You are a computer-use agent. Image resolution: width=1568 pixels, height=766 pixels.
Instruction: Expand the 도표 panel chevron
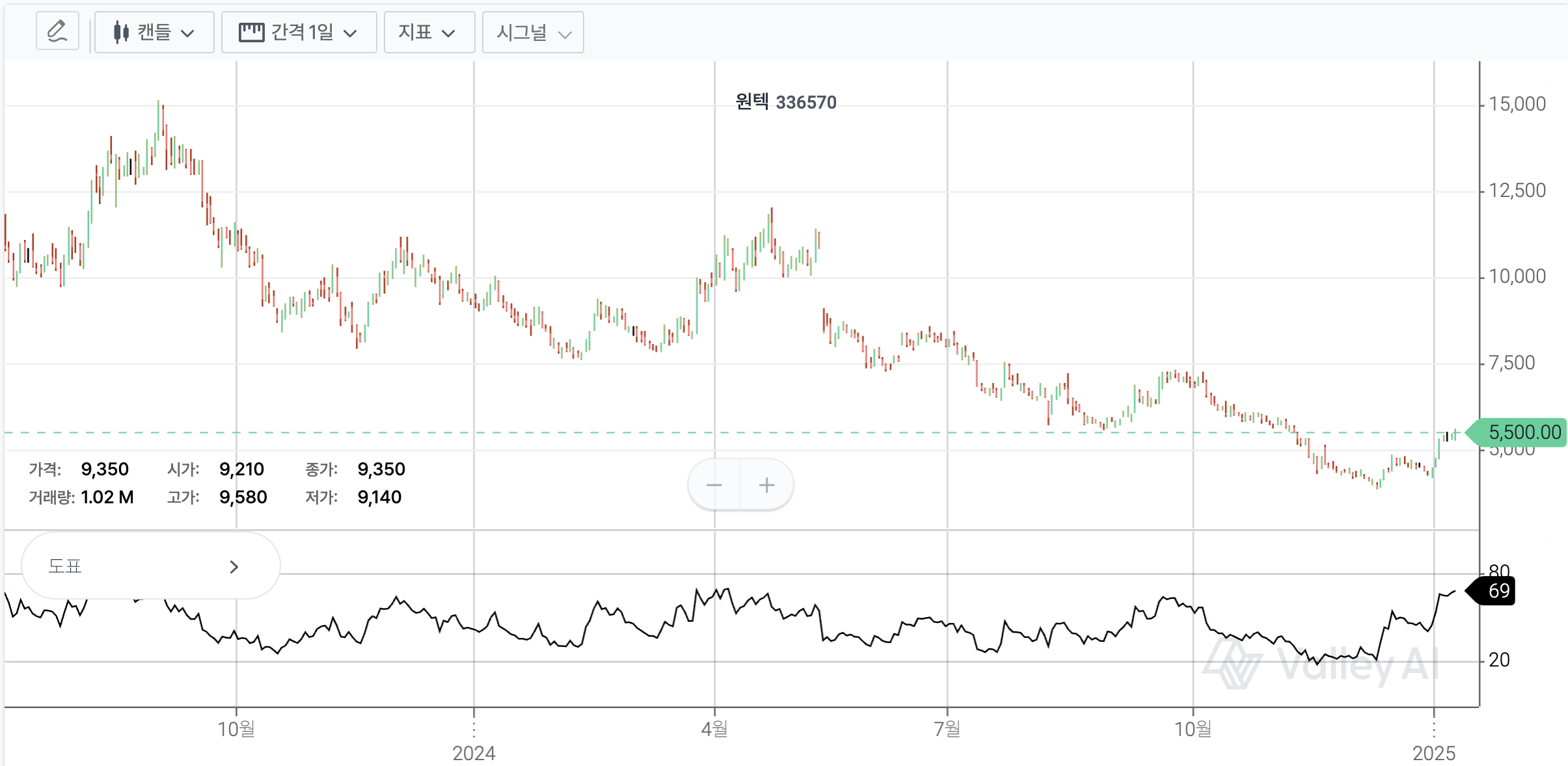pyautogui.click(x=234, y=567)
